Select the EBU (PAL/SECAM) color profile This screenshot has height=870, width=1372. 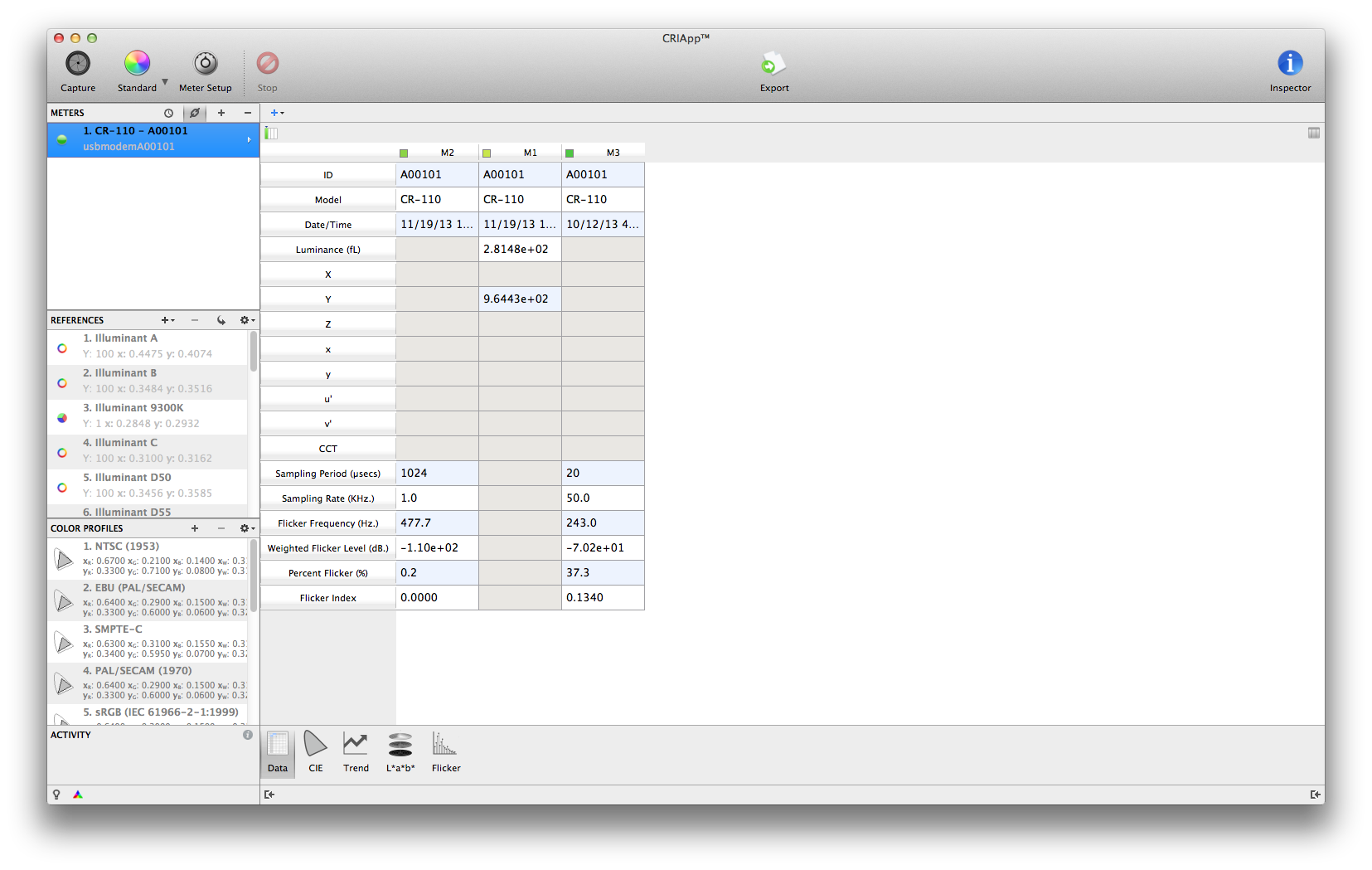[x=148, y=600]
